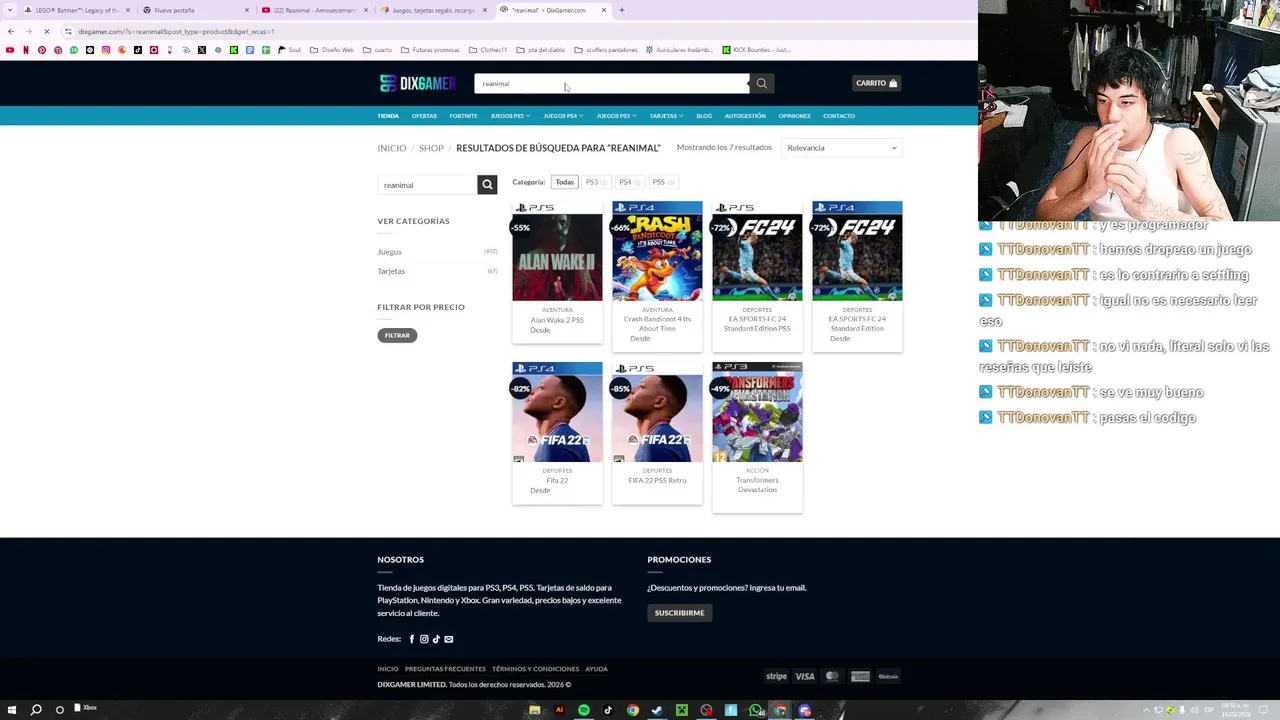Open the Clothes11 bookmark folder

(488, 50)
